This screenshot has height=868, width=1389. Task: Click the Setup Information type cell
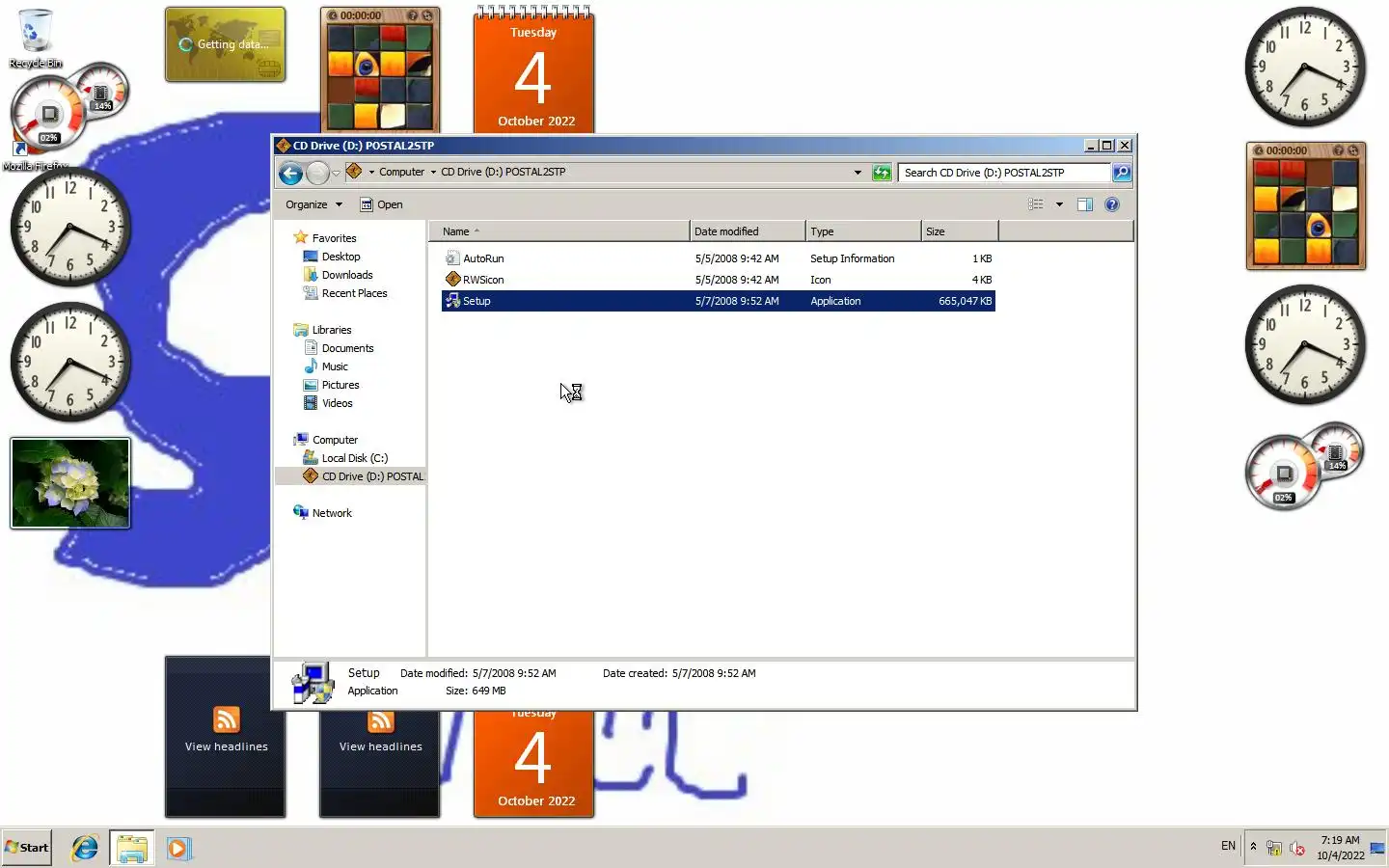pos(853,258)
